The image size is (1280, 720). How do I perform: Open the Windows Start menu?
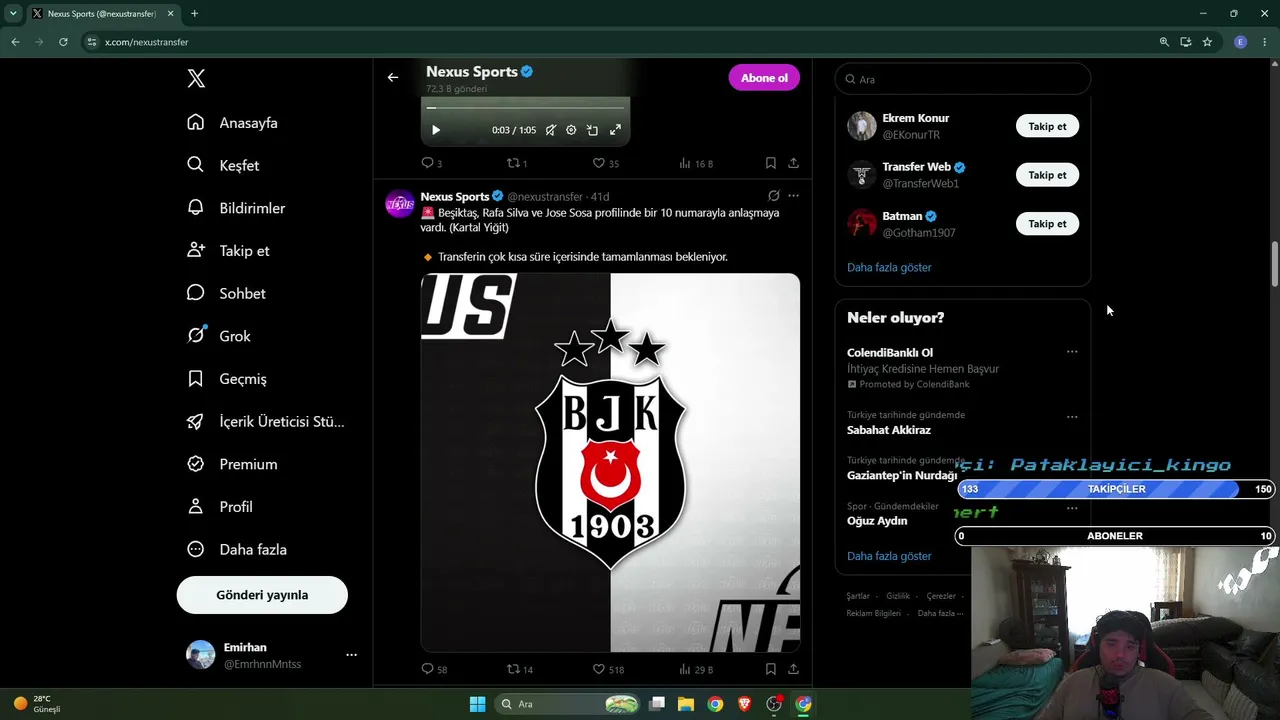(477, 704)
